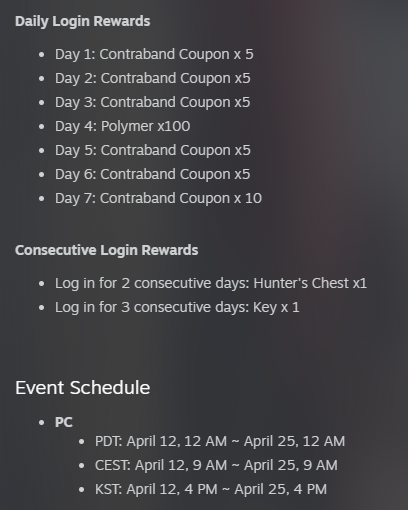Click the Hunter's Chest x1 reward line

[211, 283]
